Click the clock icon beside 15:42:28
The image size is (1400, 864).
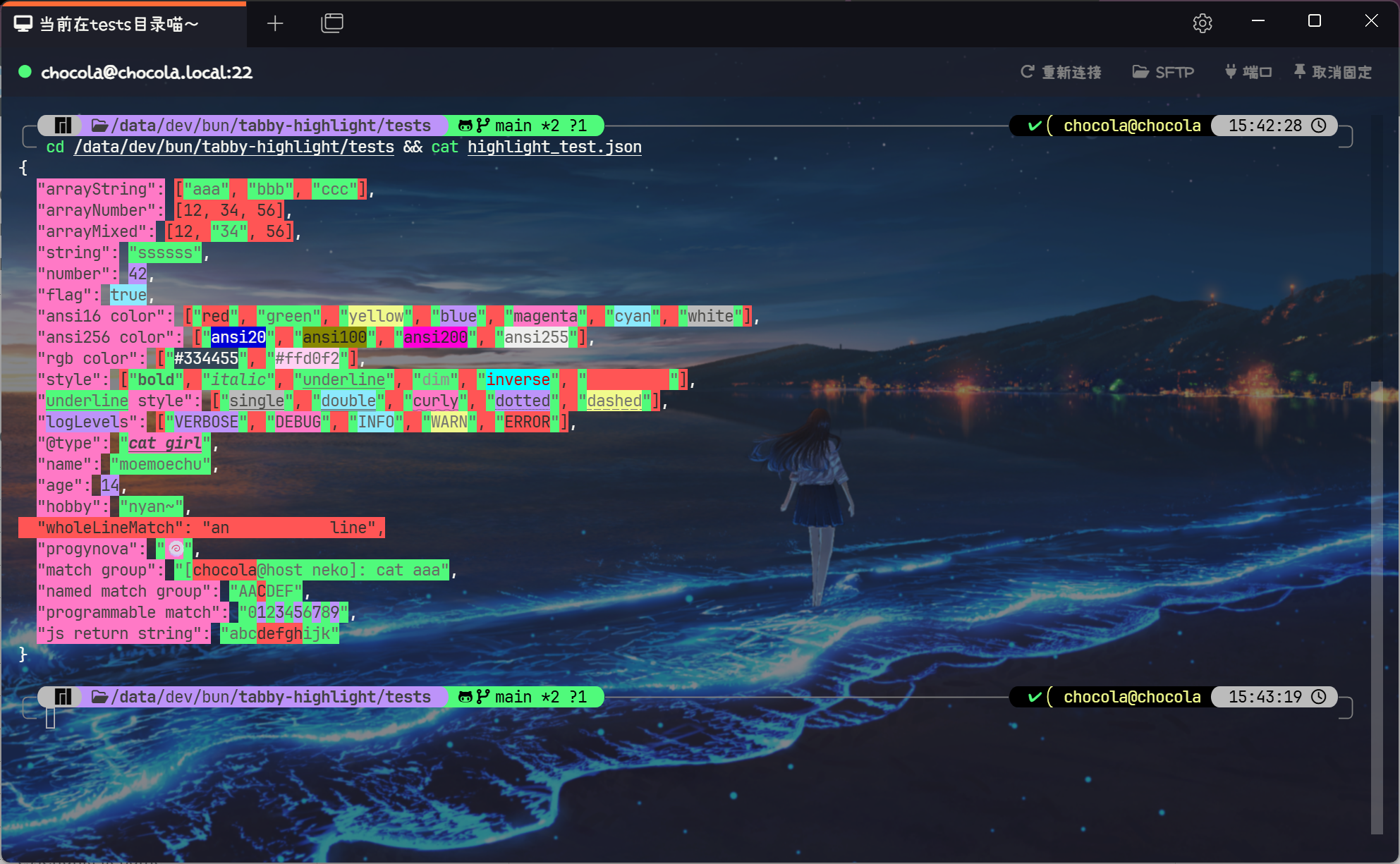1319,126
